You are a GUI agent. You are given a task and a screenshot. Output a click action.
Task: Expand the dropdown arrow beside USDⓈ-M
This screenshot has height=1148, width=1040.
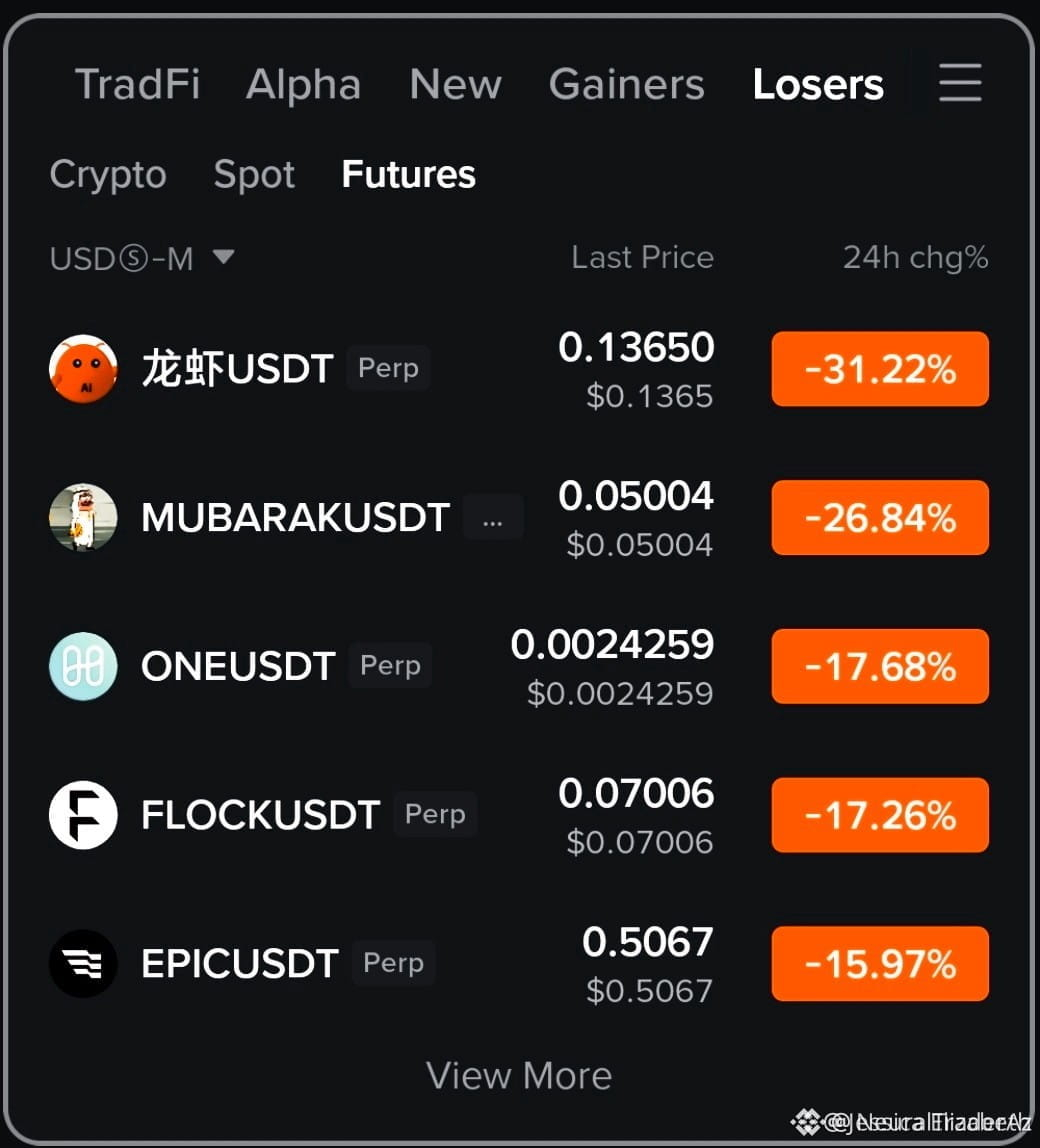tap(223, 256)
